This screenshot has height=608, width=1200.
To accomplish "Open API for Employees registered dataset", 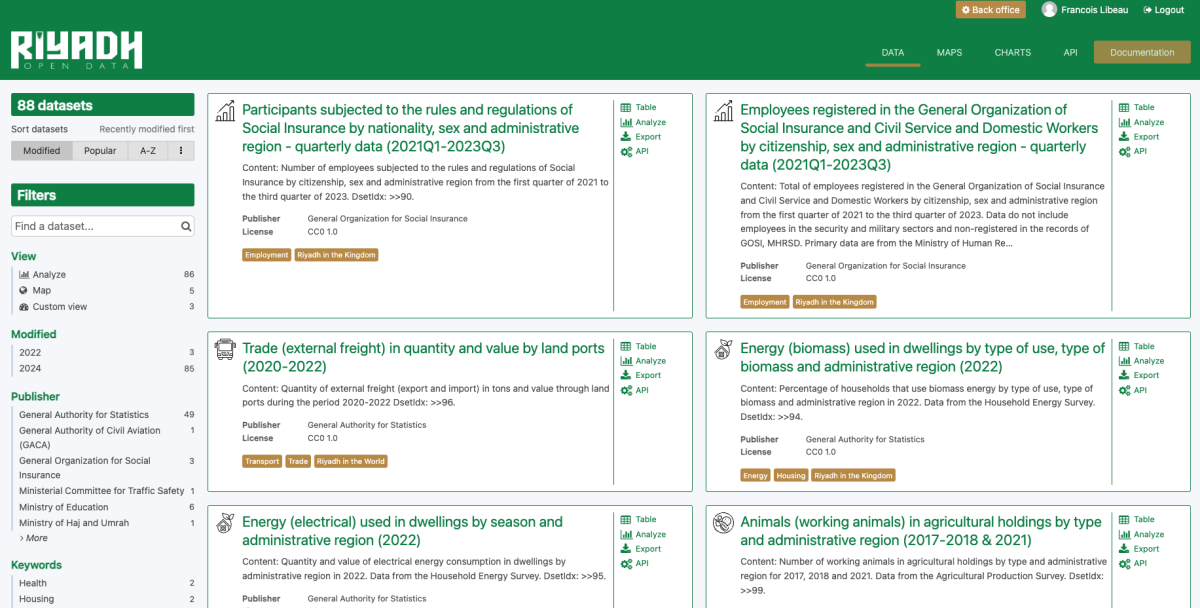I will coord(1139,152).
